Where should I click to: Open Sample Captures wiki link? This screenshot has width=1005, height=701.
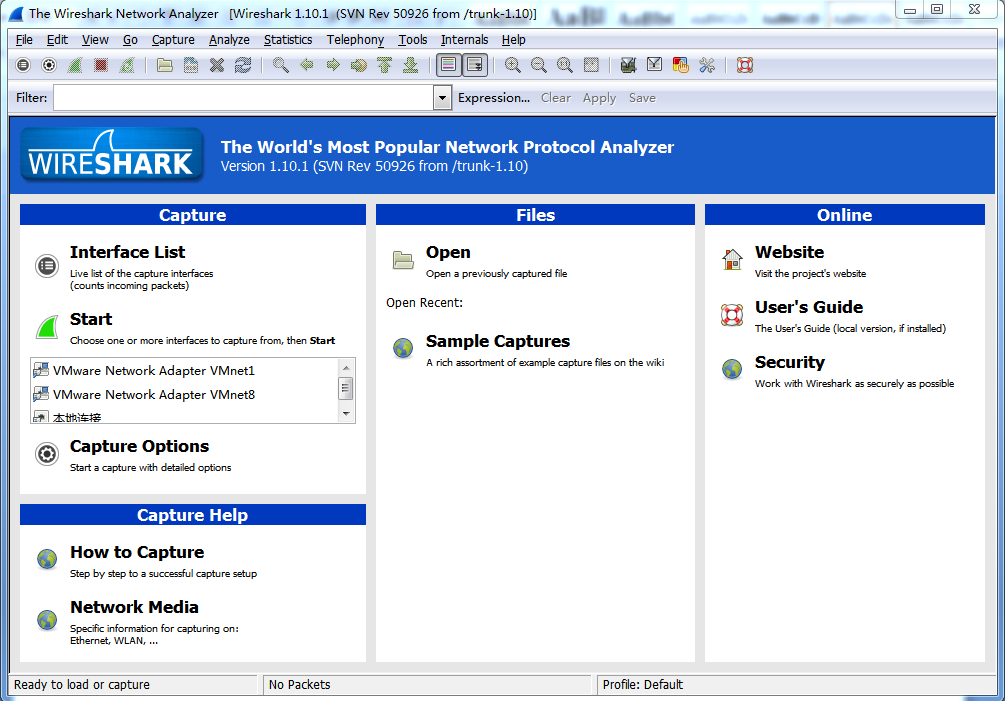coord(498,342)
